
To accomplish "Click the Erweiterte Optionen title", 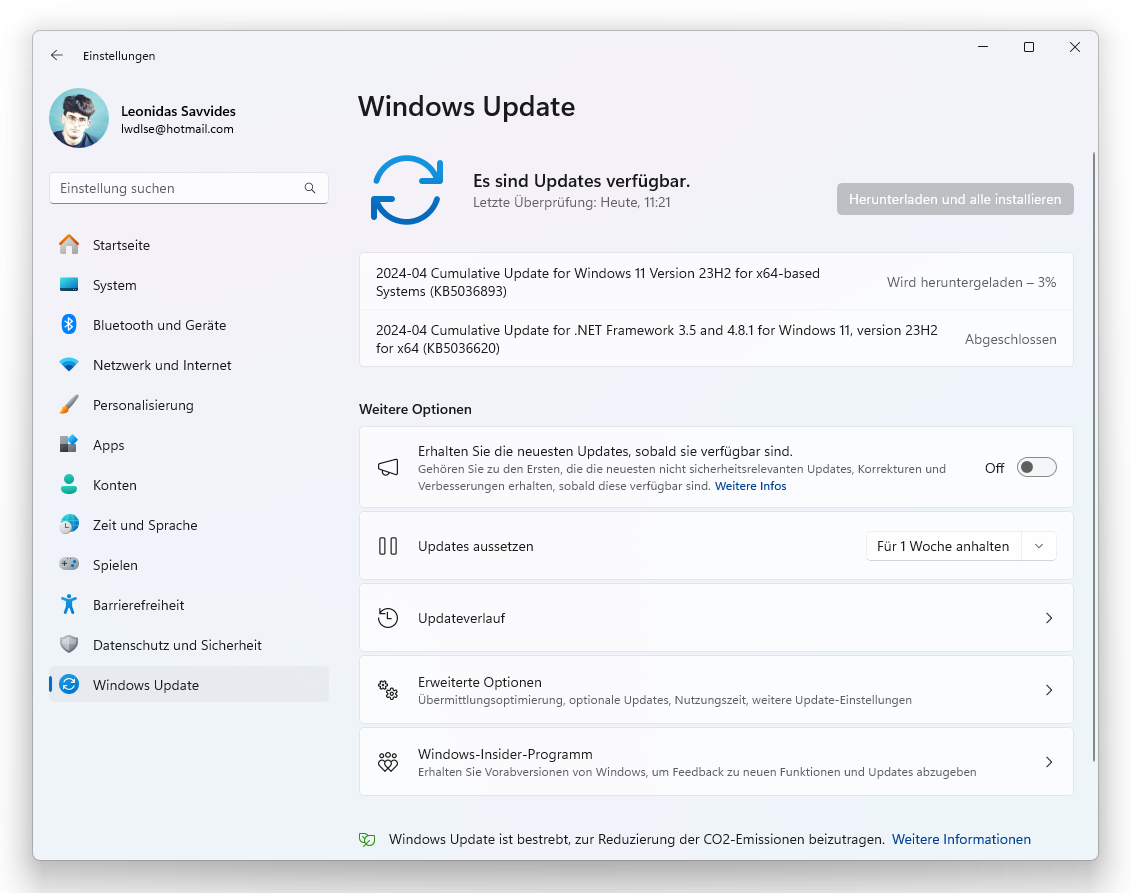I will coord(480,682).
